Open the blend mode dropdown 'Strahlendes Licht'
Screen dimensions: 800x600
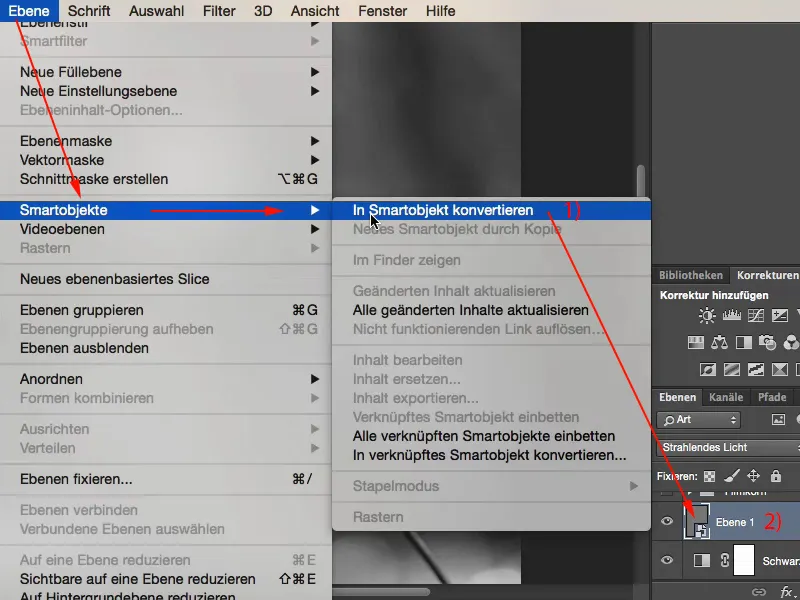point(728,447)
